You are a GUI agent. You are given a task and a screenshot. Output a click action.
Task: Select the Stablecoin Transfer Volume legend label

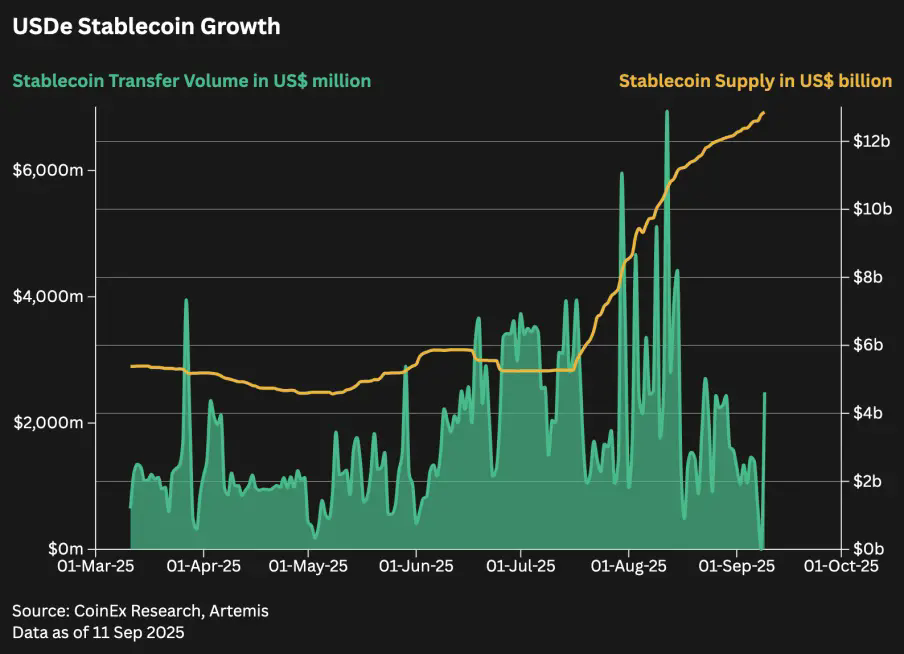(191, 81)
